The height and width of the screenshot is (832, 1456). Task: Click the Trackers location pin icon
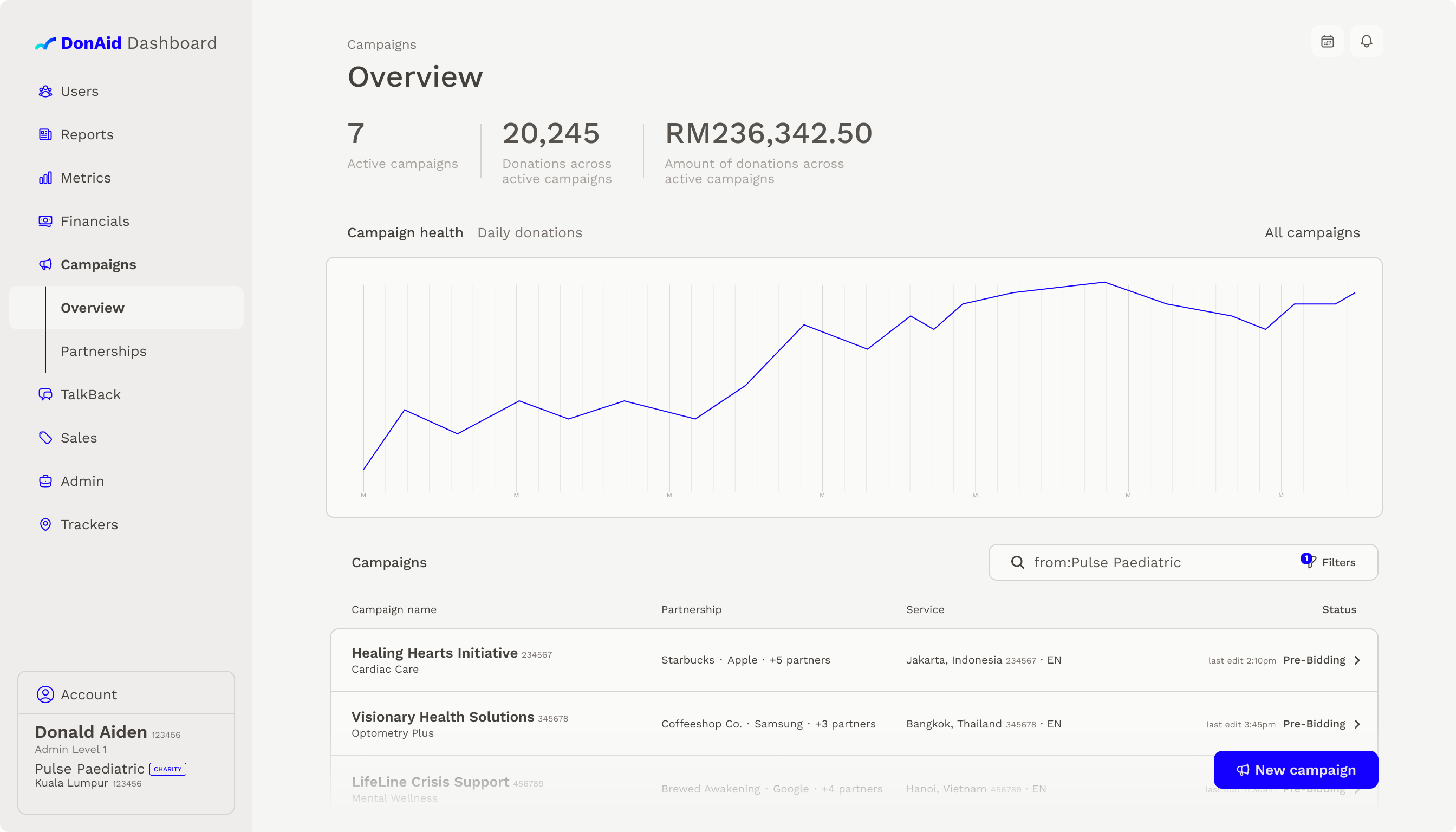coord(45,524)
